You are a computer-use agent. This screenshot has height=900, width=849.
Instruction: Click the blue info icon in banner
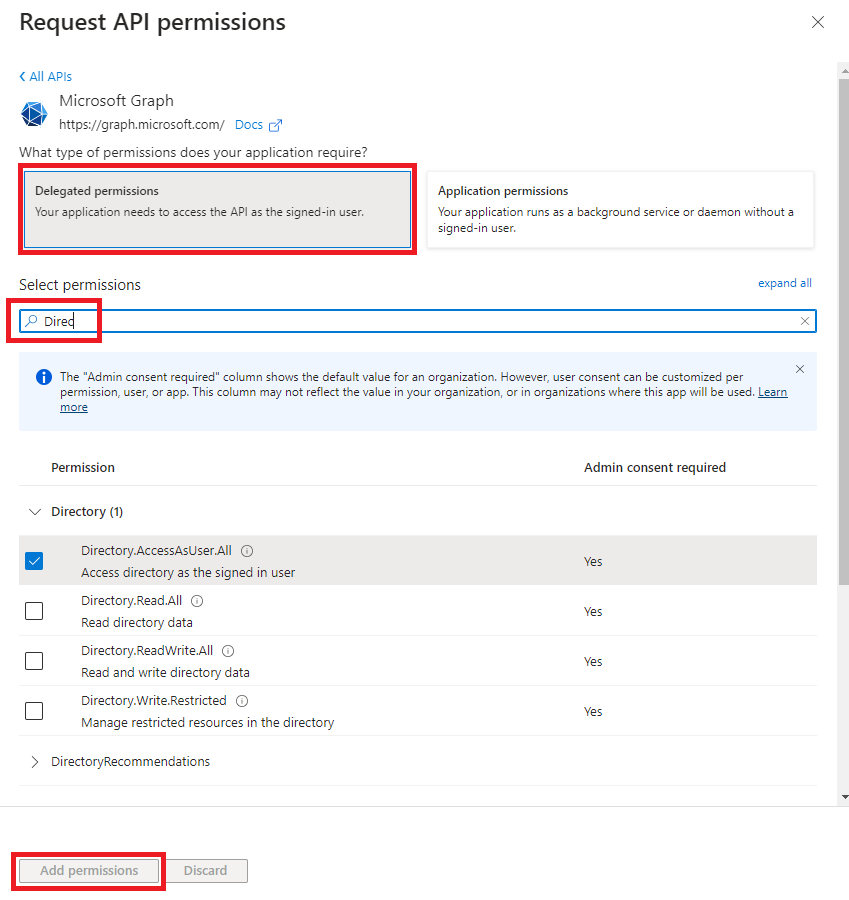pyautogui.click(x=44, y=377)
